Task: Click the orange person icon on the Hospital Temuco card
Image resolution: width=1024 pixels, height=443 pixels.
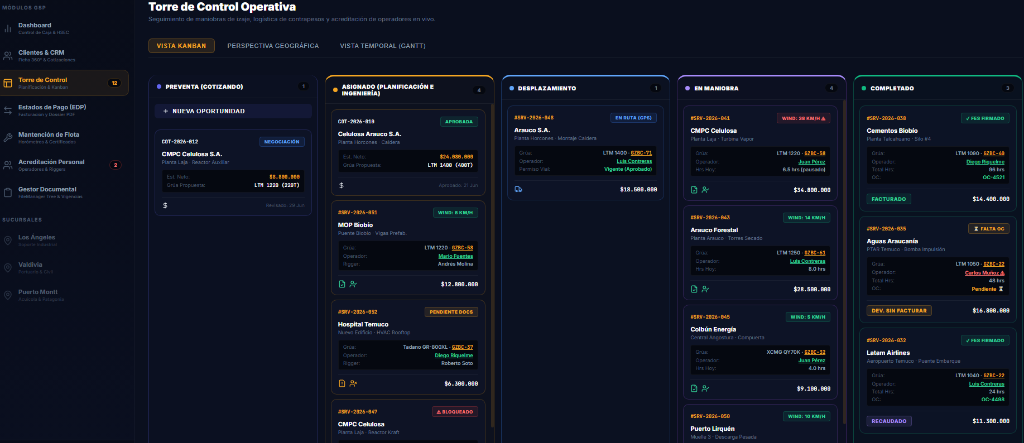Action: (x=353, y=384)
